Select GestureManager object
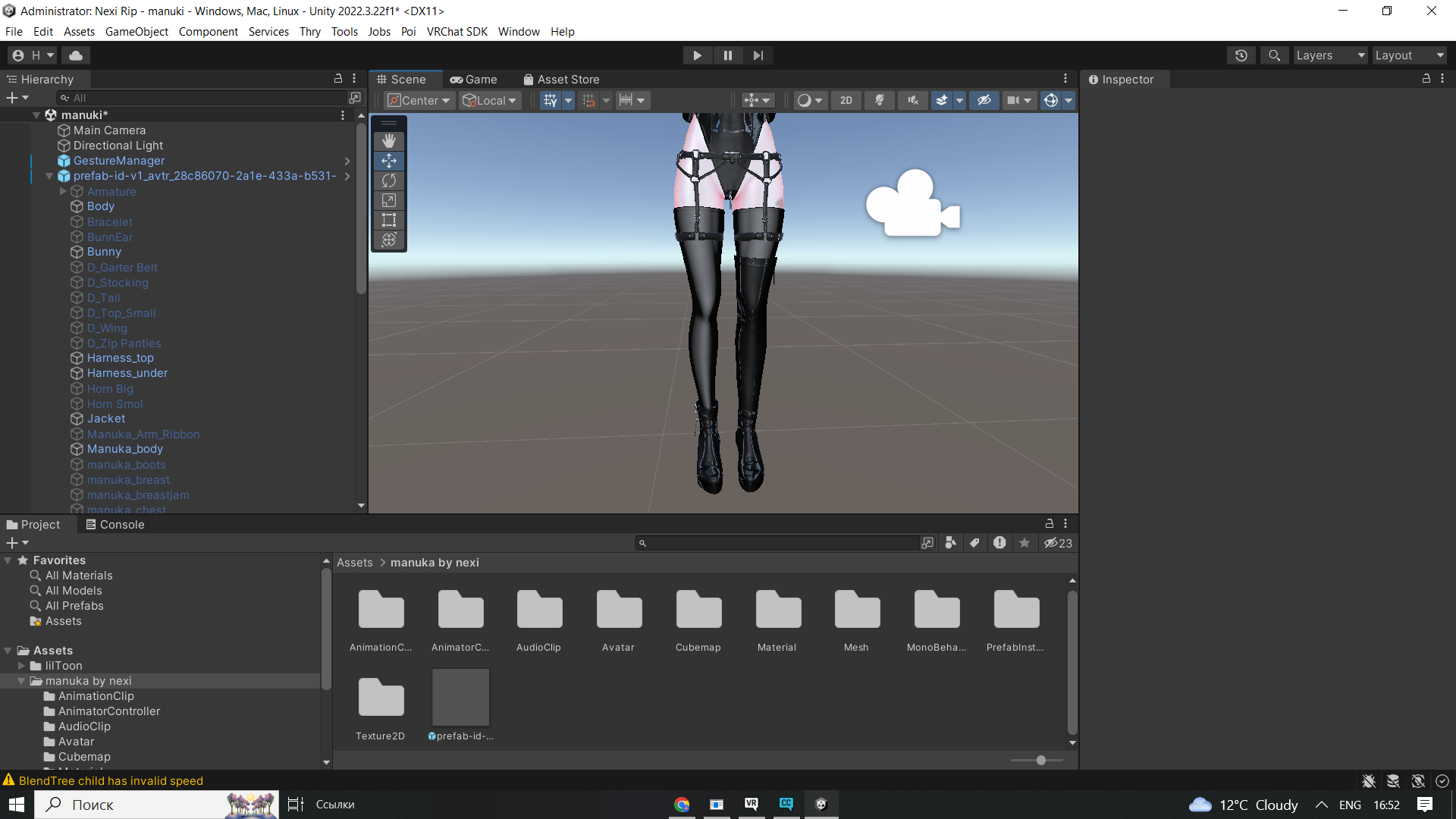The image size is (1456, 819). coord(119,161)
